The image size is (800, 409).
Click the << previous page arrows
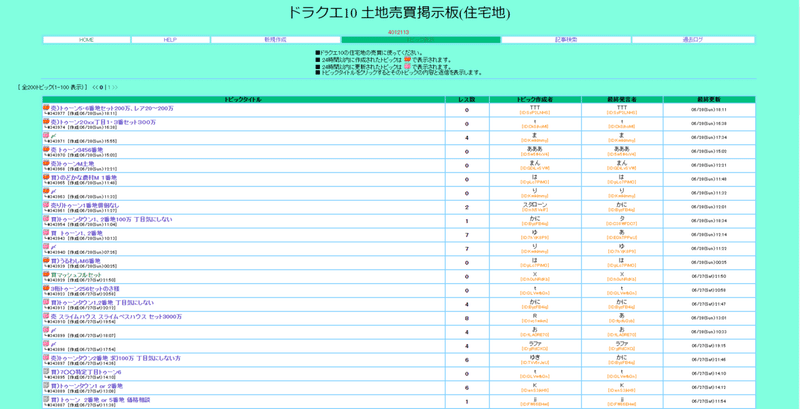95,87
